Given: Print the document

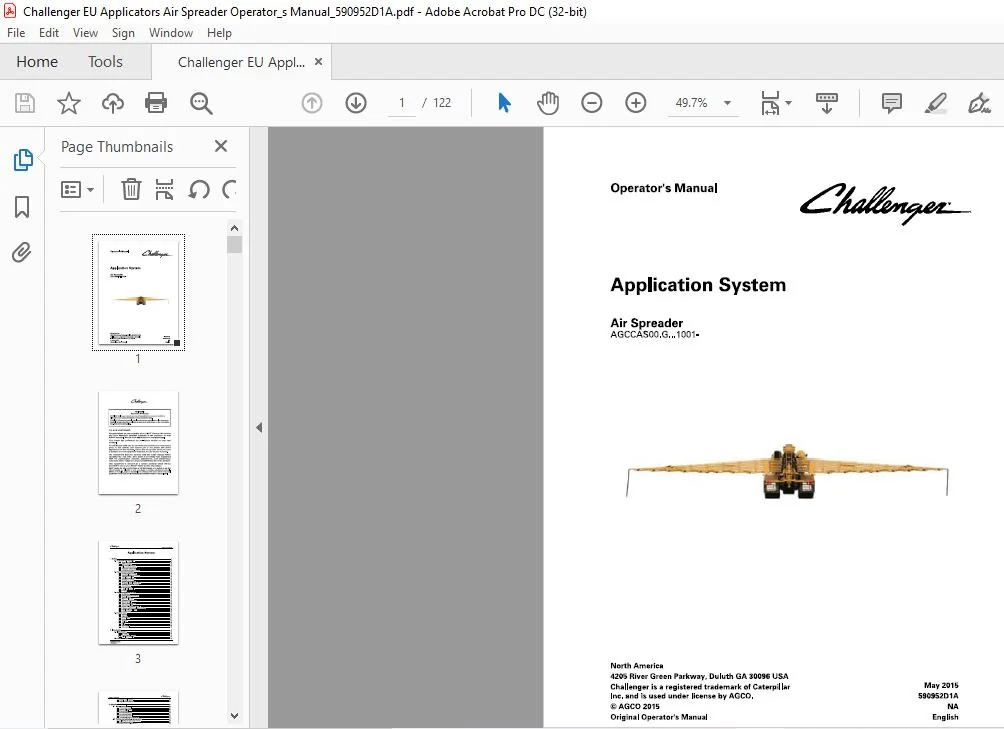Looking at the screenshot, I should (x=156, y=103).
